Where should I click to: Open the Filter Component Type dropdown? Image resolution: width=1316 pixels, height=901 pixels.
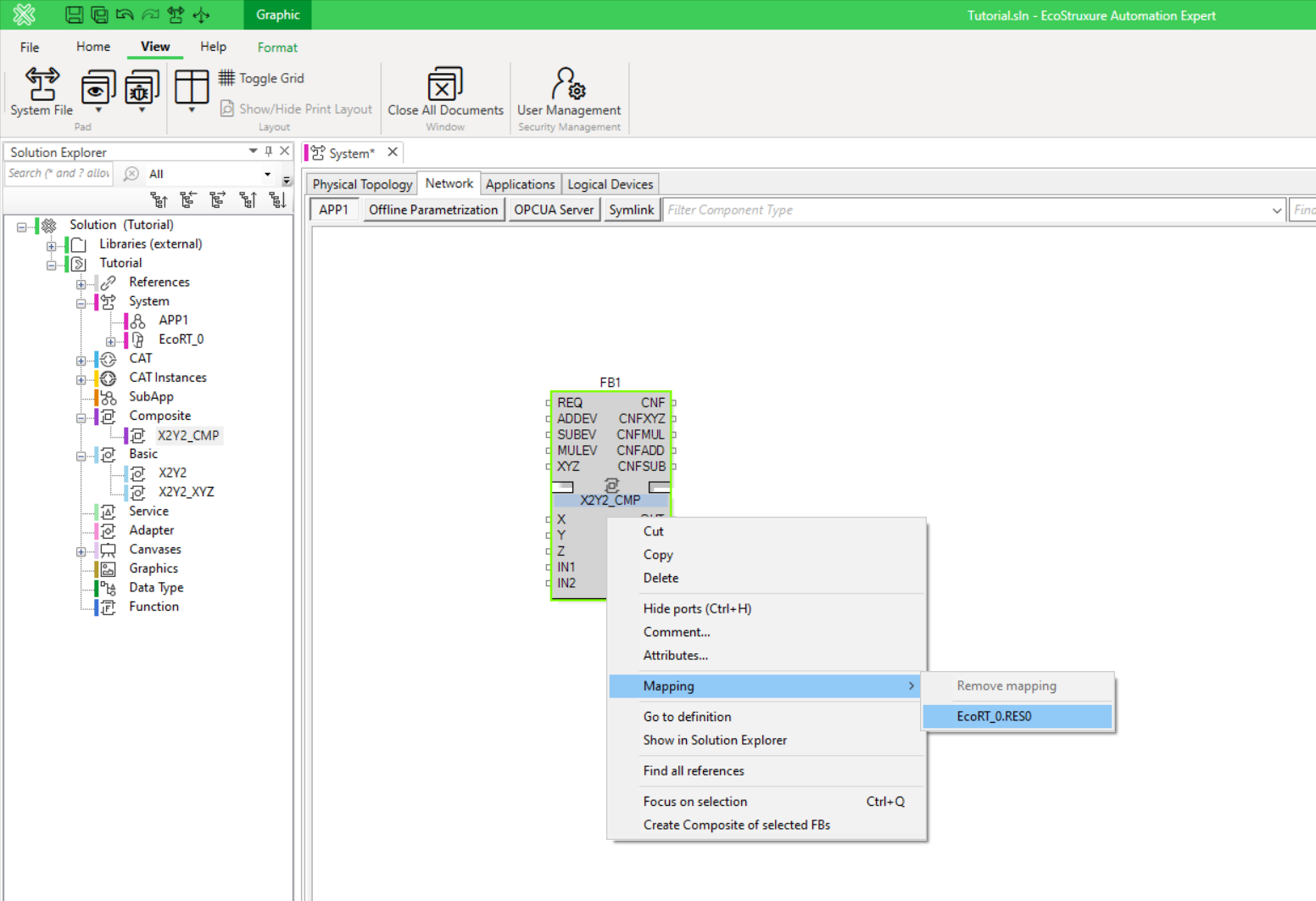1277,210
